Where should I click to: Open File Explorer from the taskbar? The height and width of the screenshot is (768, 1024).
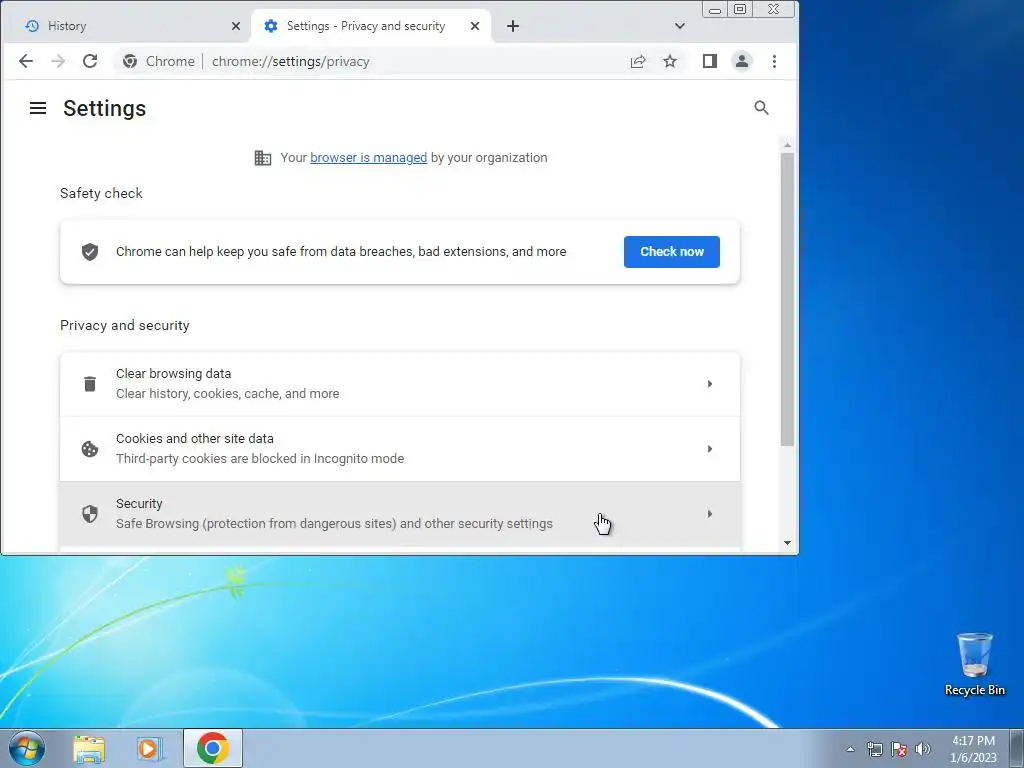(x=89, y=748)
